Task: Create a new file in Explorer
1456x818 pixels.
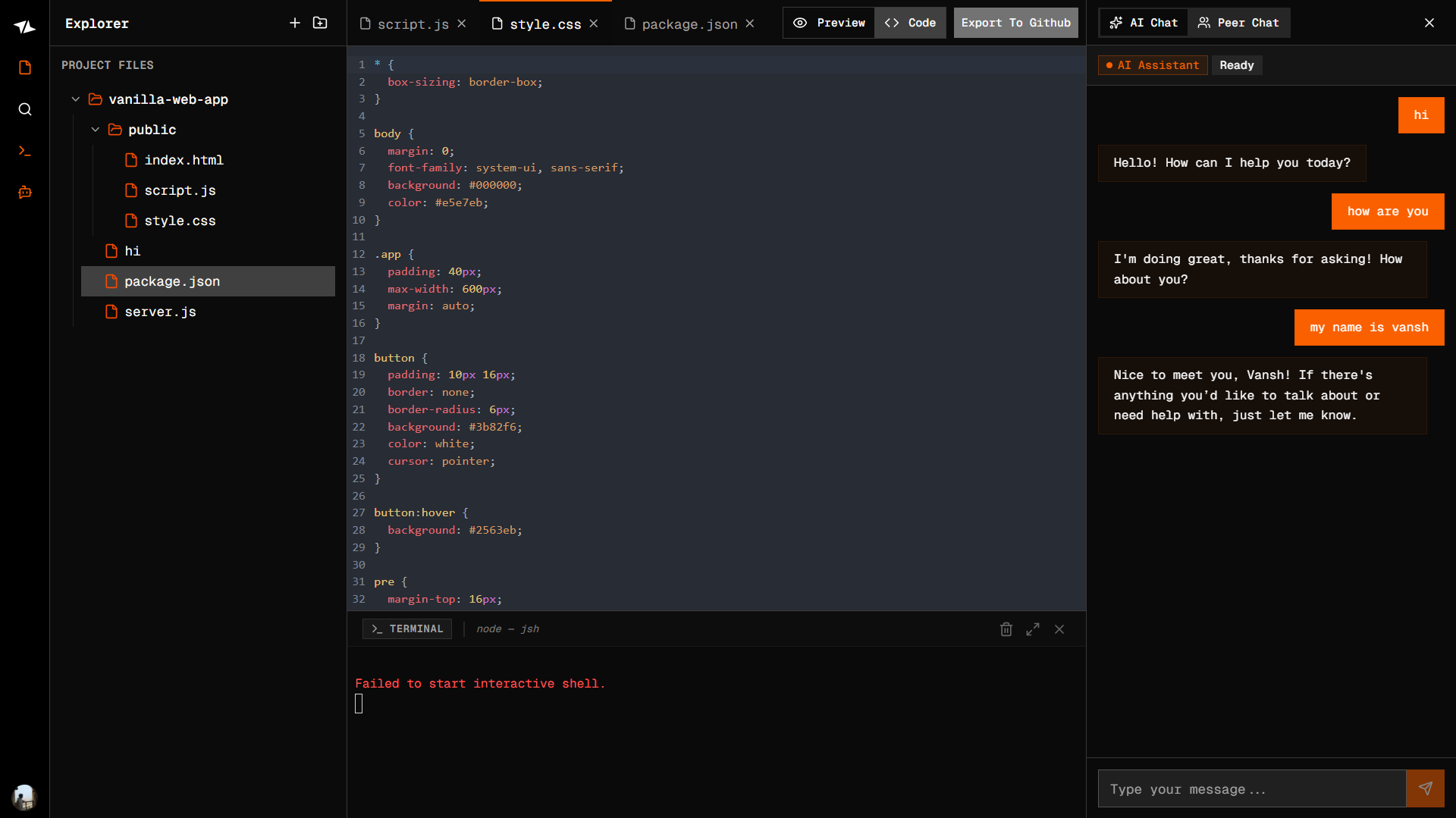Action: pos(295,23)
